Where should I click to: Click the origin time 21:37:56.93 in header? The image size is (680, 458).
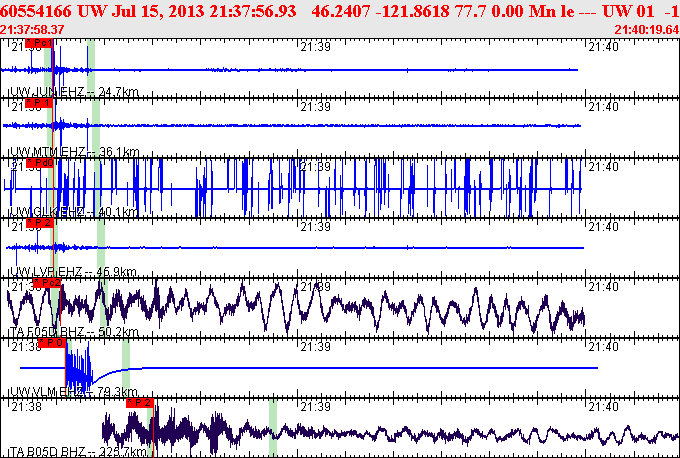coord(253,11)
